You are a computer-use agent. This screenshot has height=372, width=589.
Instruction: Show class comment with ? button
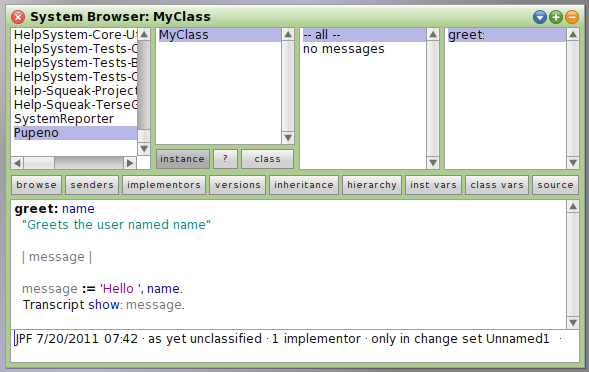click(225, 159)
